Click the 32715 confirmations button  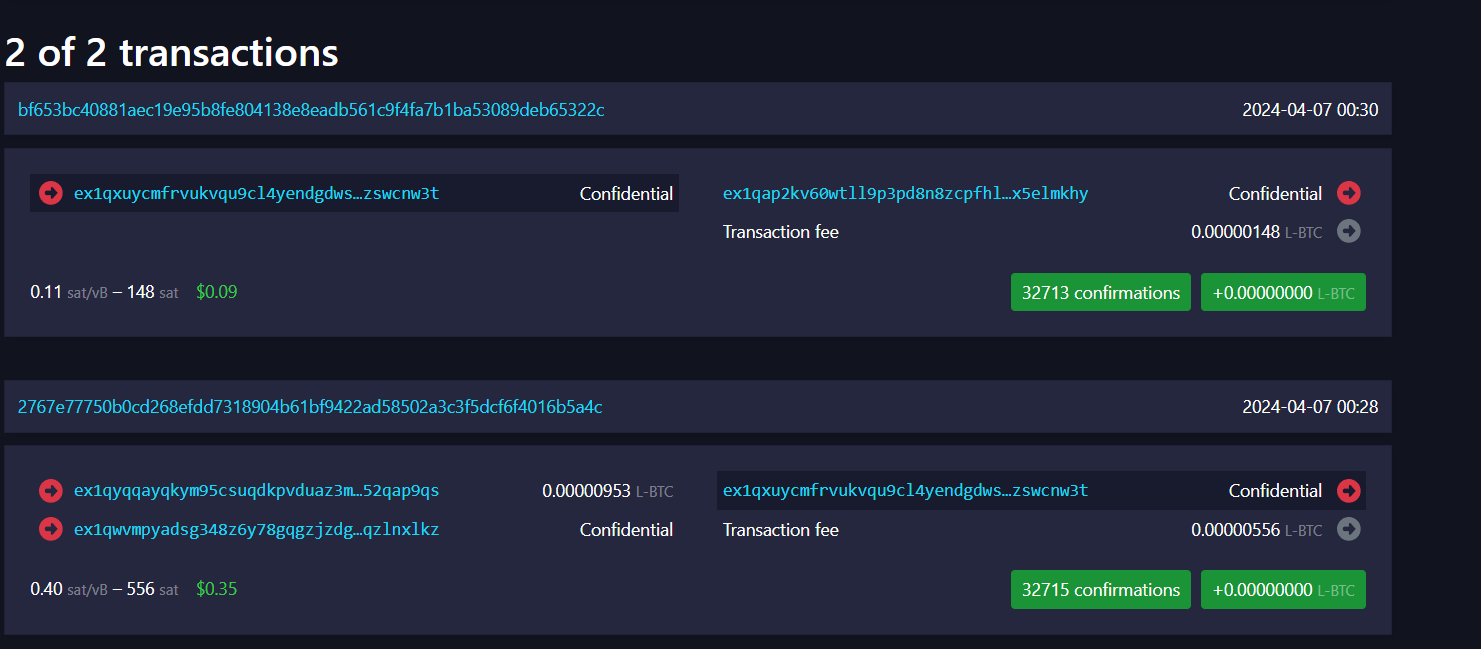[x=1100, y=590]
